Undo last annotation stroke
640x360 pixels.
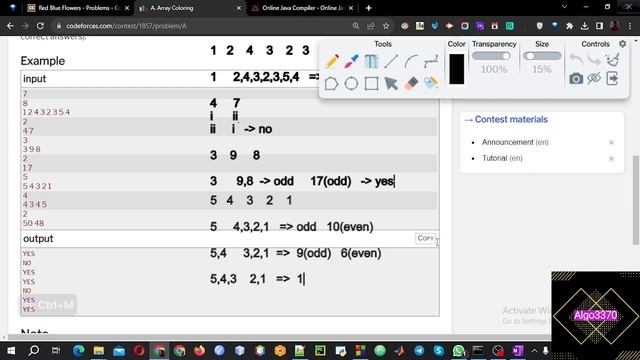576,60
